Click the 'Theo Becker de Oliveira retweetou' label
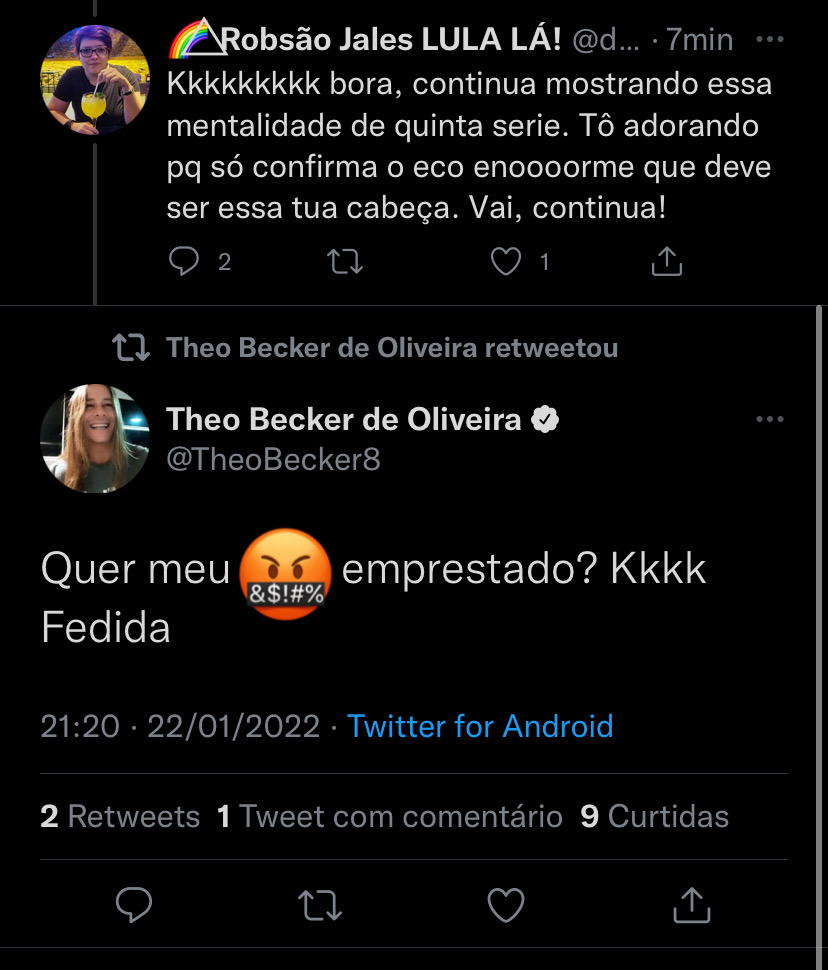The image size is (828, 970). coord(391,348)
